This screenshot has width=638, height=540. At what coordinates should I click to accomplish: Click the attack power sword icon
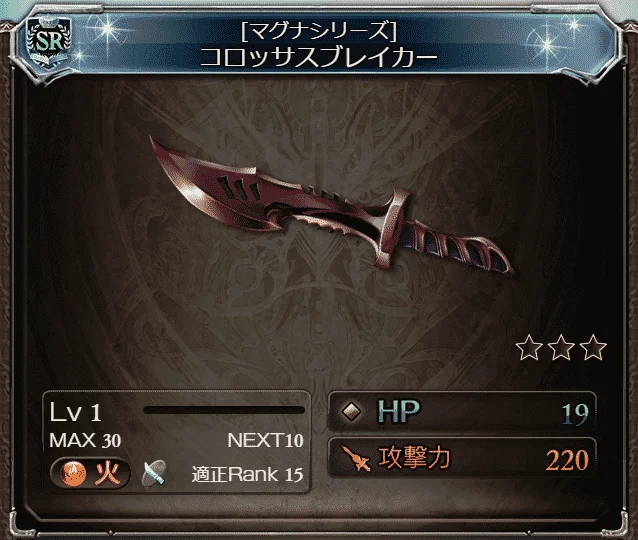[356, 459]
